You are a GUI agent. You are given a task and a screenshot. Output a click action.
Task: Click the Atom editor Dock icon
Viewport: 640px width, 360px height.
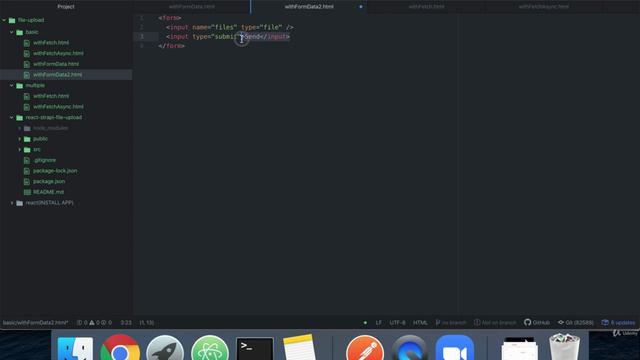pyautogui.click(x=210, y=348)
